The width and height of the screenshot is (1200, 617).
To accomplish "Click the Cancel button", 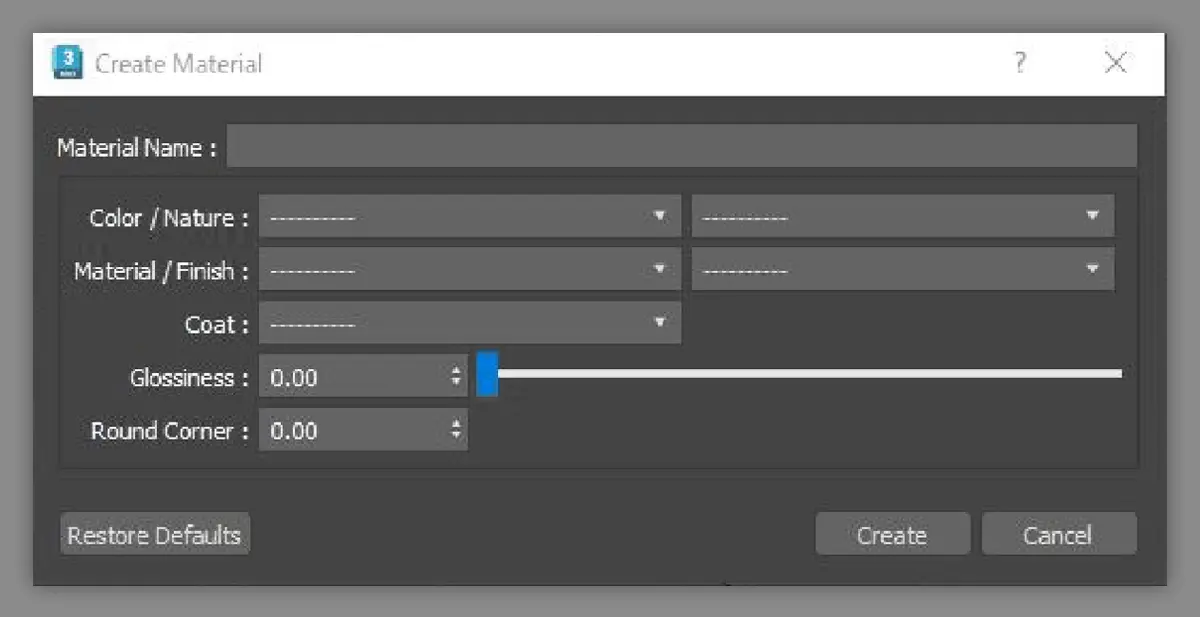I will pyautogui.click(x=1058, y=535).
